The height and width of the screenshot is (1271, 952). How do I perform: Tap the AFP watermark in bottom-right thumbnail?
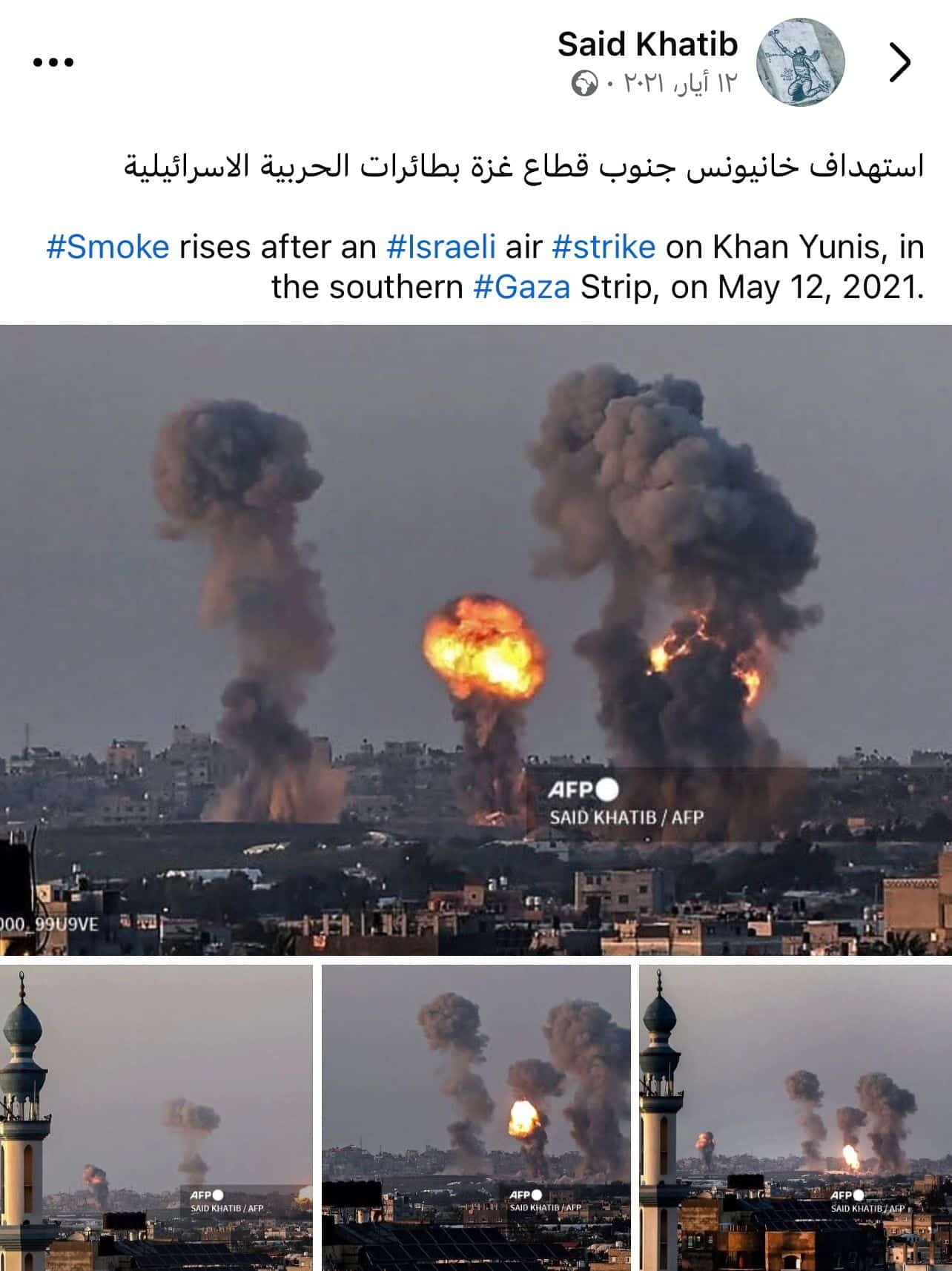tap(867, 1201)
